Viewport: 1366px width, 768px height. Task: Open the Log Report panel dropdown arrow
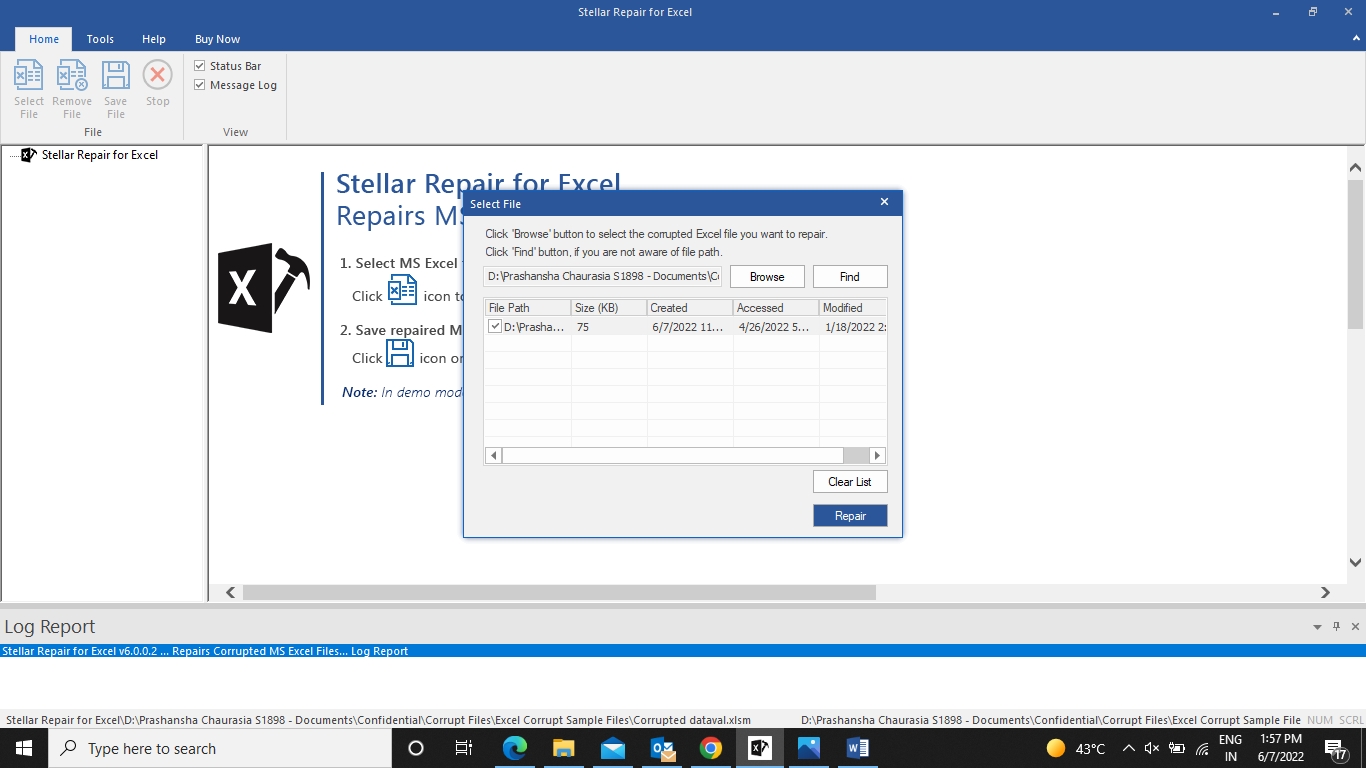click(x=1317, y=627)
